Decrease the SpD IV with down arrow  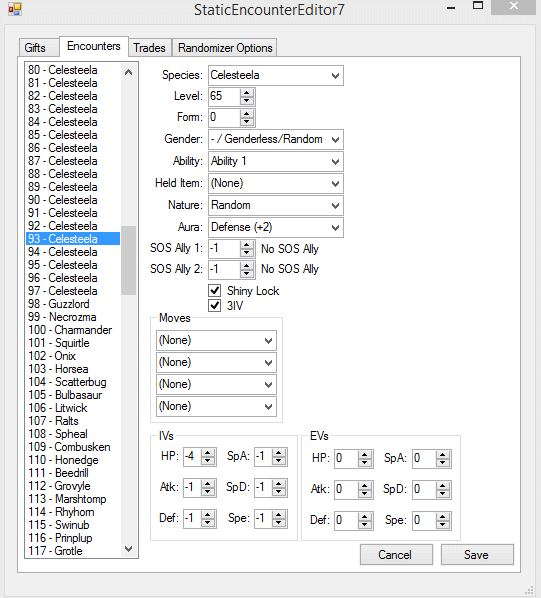pos(279,492)
